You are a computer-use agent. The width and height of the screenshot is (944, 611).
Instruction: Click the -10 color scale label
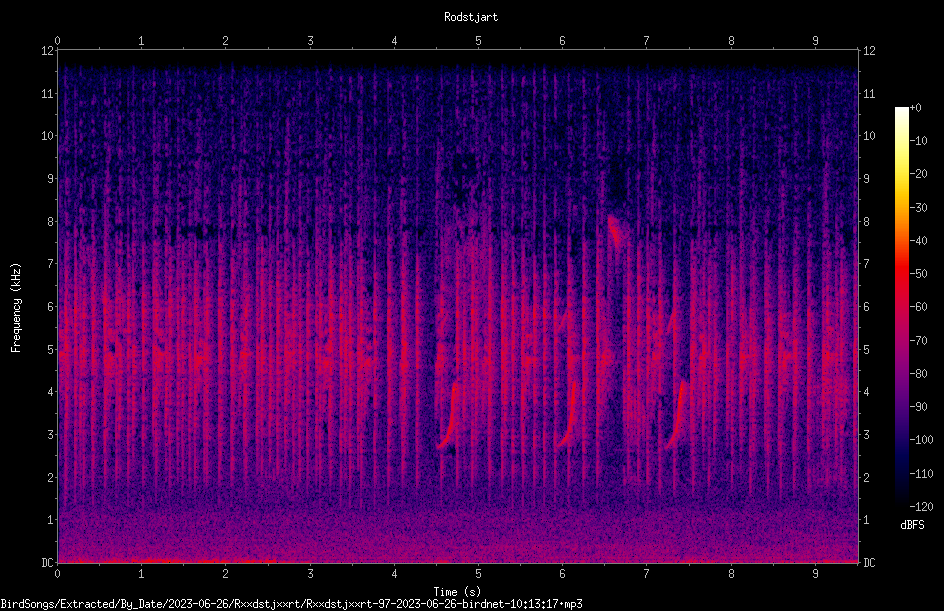(918, 141)
